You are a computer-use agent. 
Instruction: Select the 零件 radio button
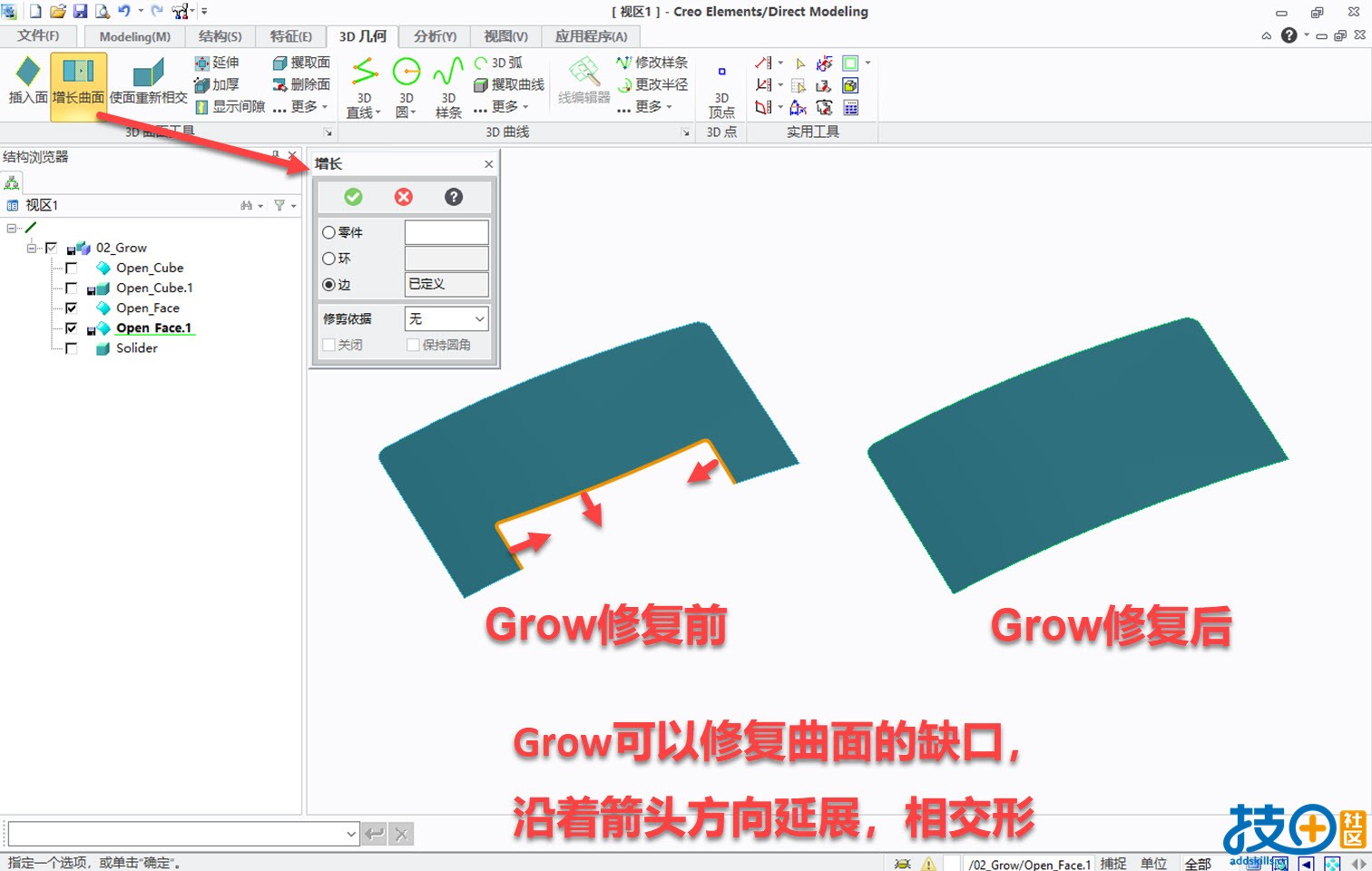(x=328, y=232)
